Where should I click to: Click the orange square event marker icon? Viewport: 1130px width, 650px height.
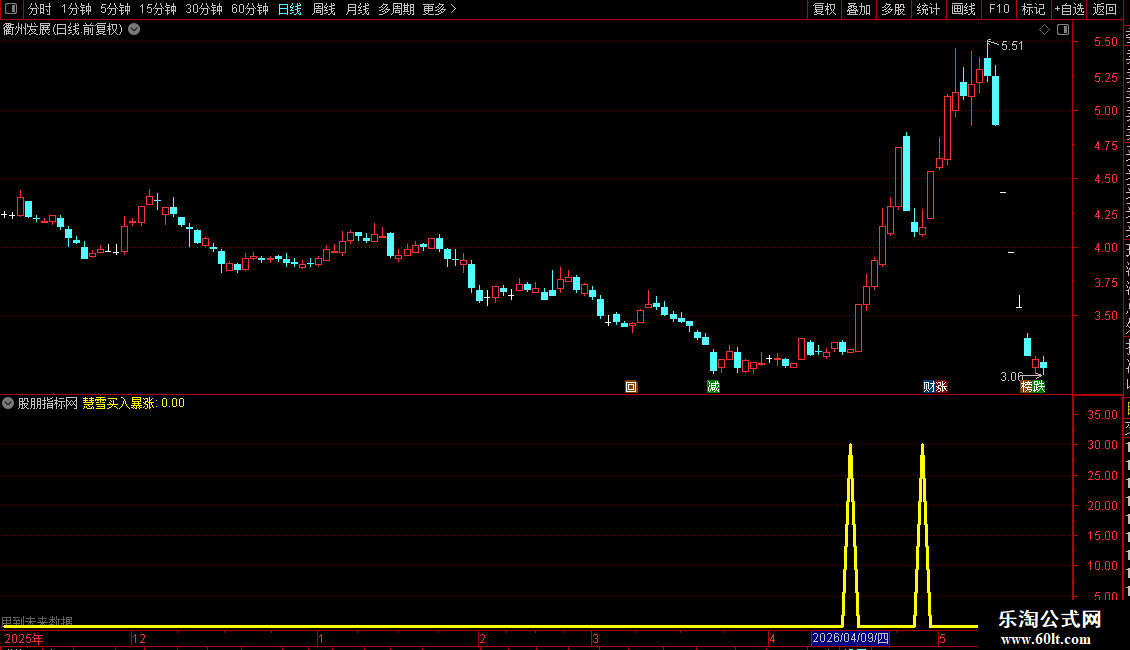point(631,387)
